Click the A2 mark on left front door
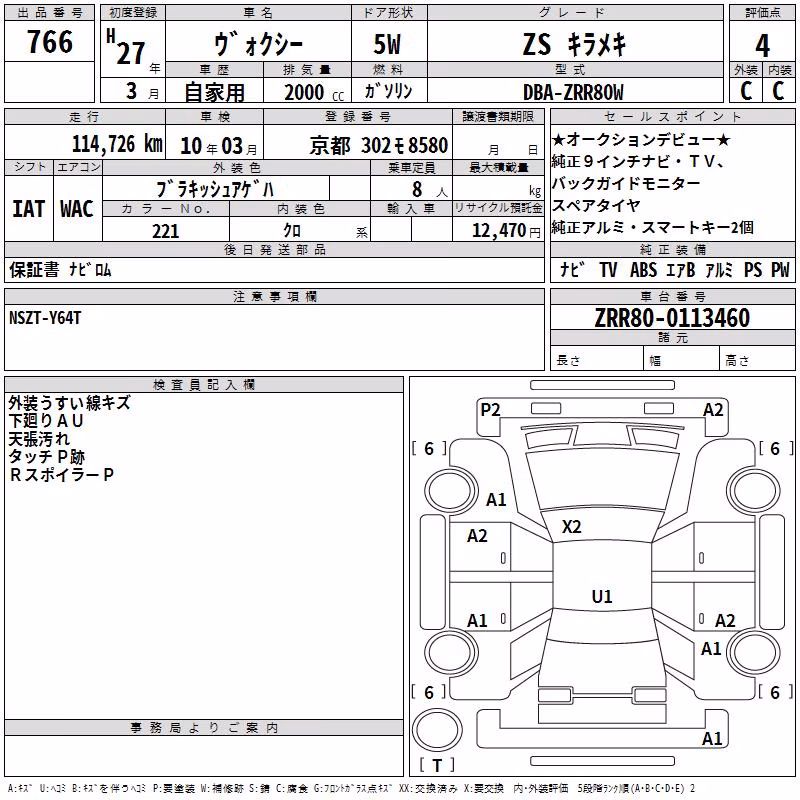The image size is (800, 800). click(477, 536)
